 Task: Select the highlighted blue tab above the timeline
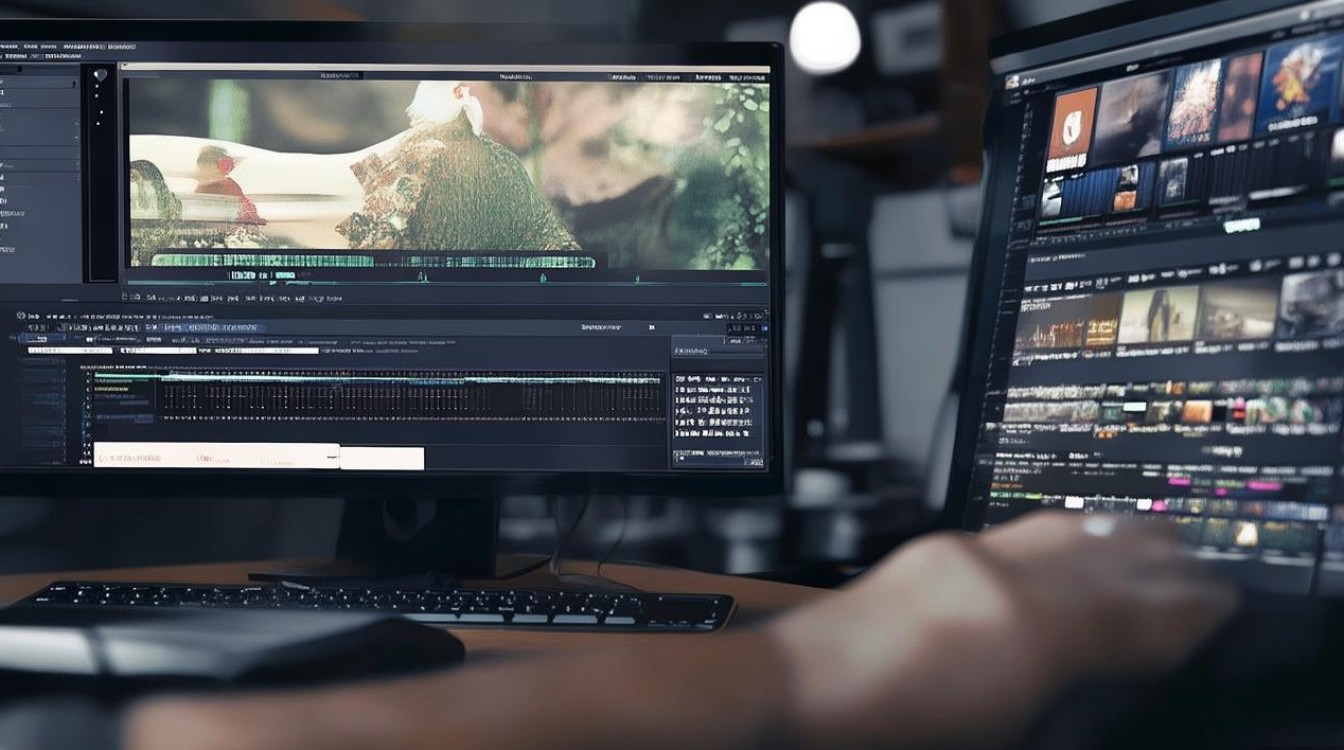[x=45, y=338]
